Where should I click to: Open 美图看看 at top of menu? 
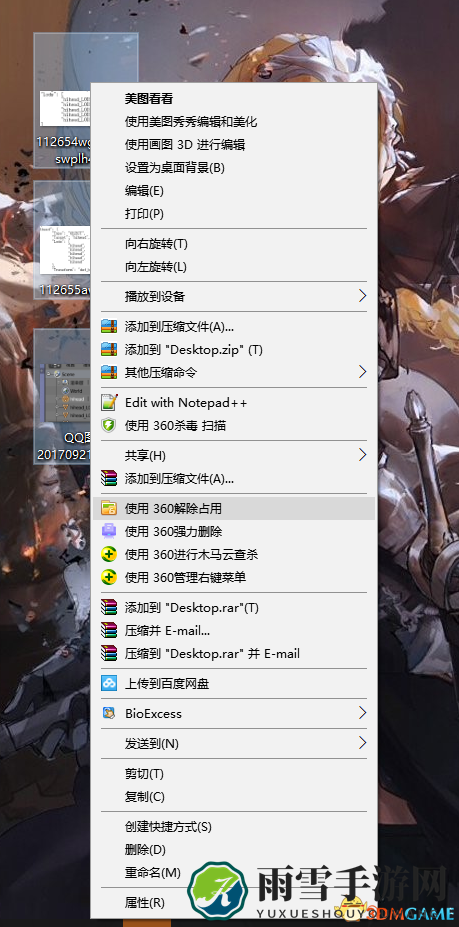tap(148, 99)
